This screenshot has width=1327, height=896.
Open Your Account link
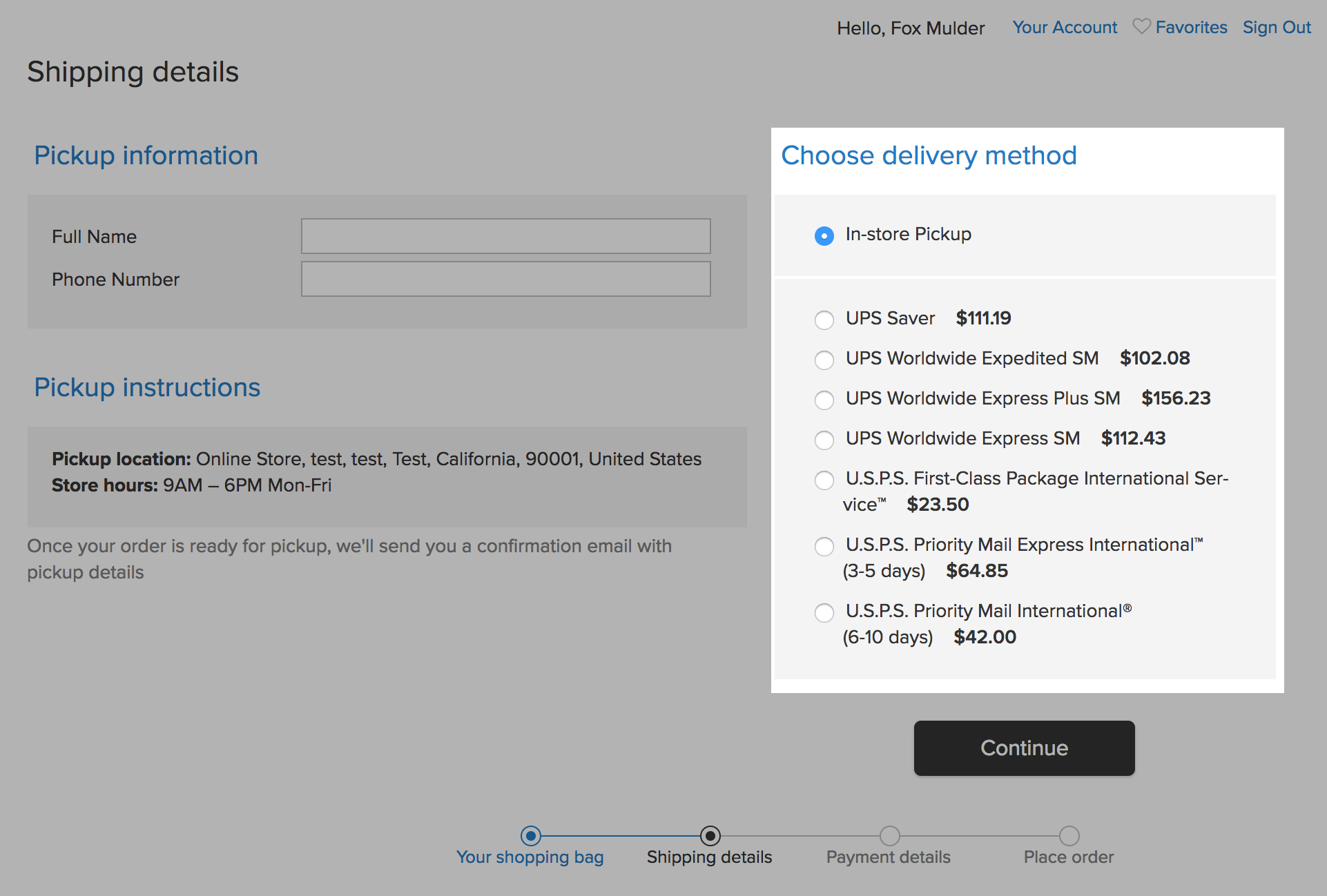(1064, 28)
